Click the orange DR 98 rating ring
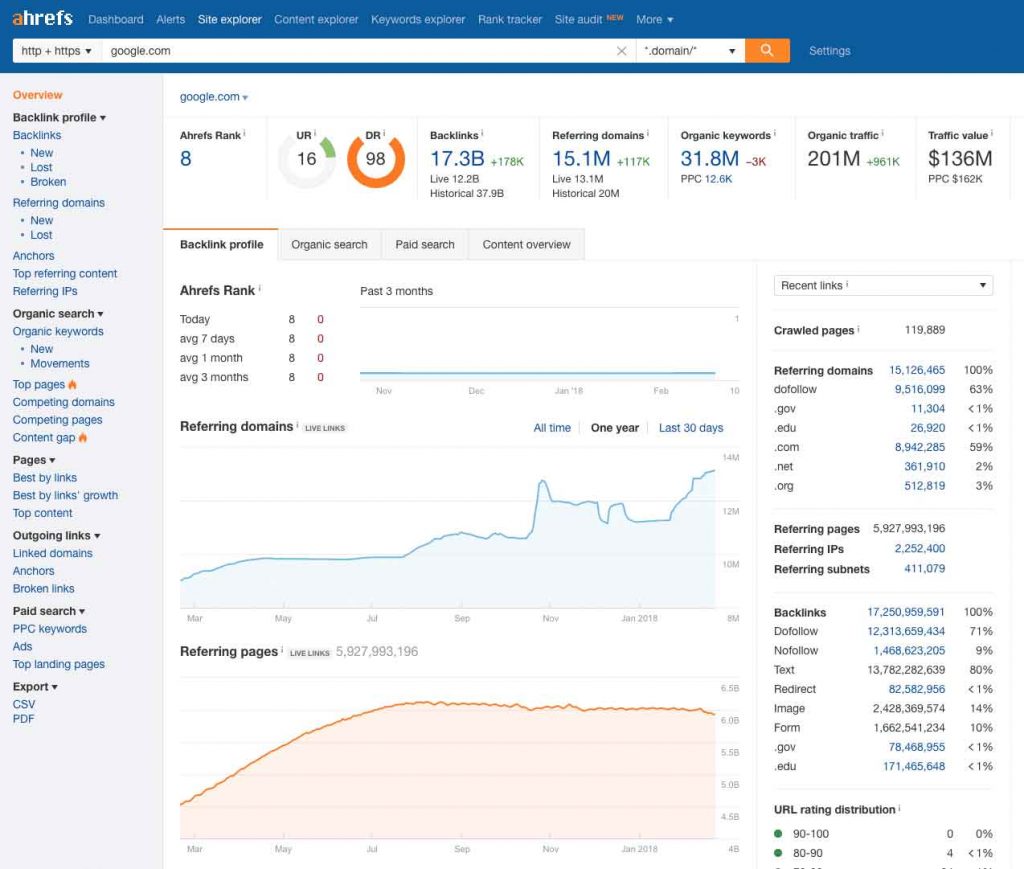The image size is (1024, 869). click(x=375, y=160)
